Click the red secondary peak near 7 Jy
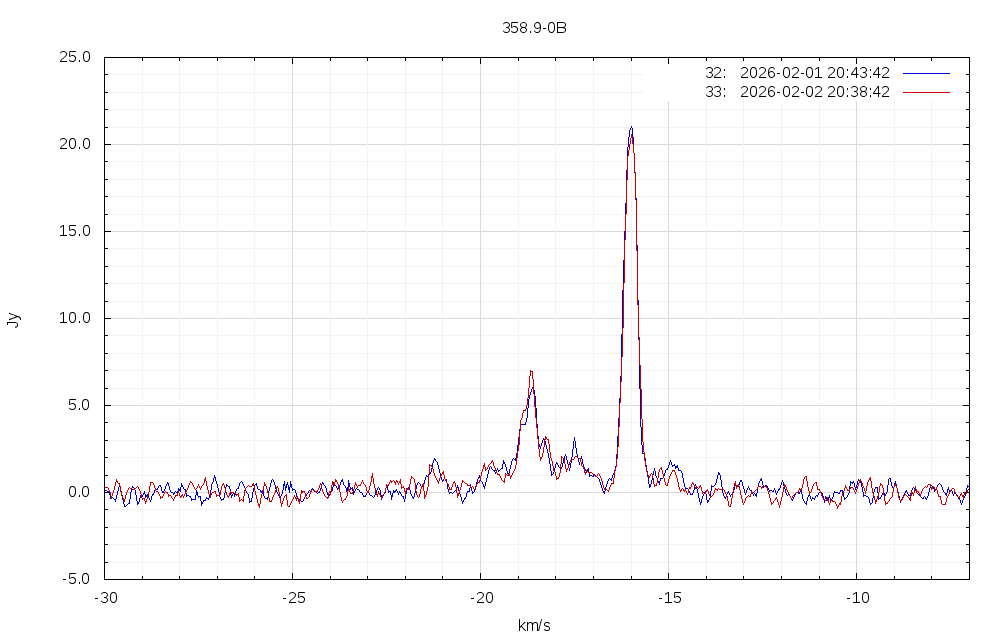1000x640 pixels. [x=531, y=371]
